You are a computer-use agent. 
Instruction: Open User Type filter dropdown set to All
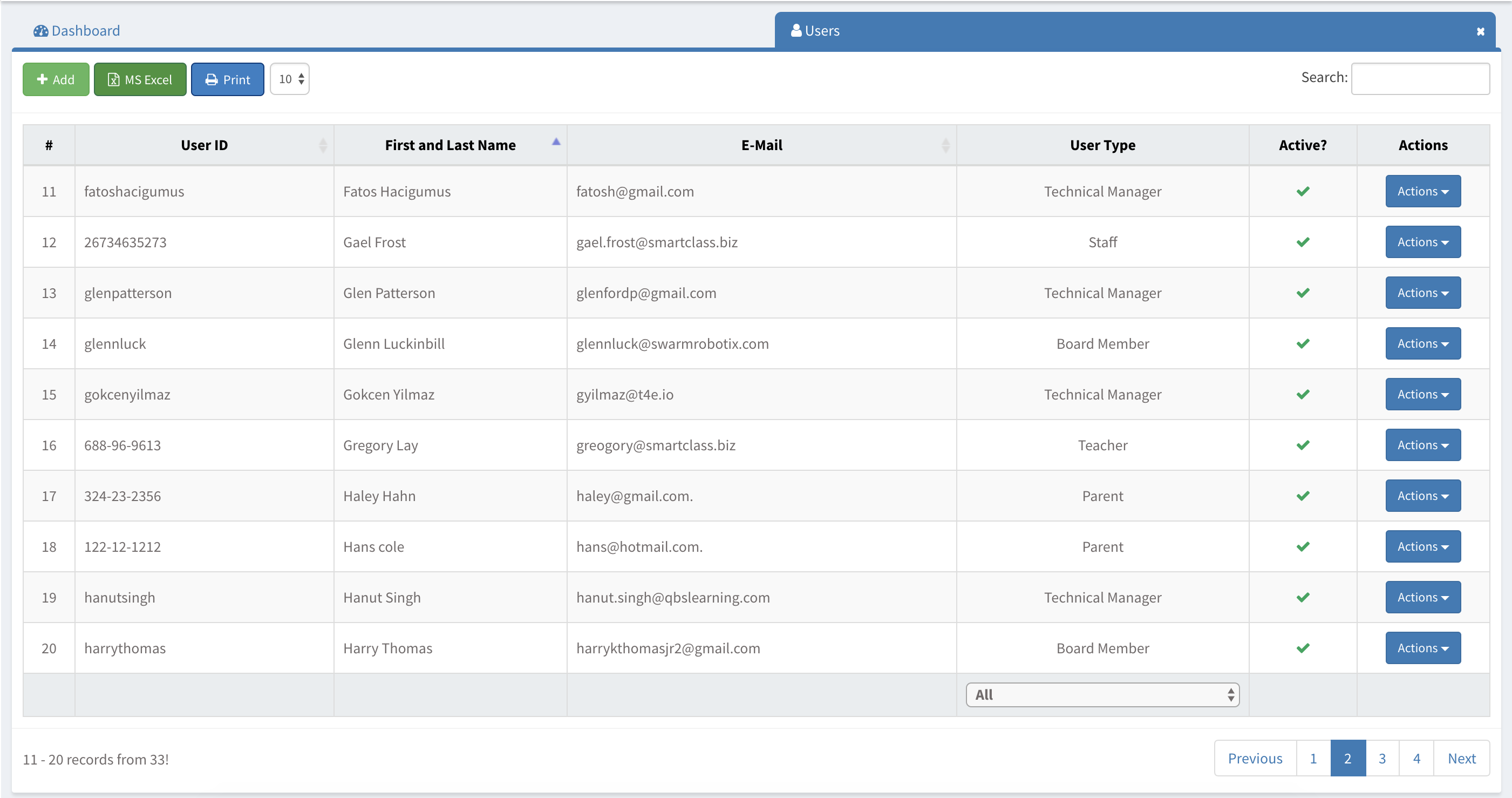point(1102,695)
